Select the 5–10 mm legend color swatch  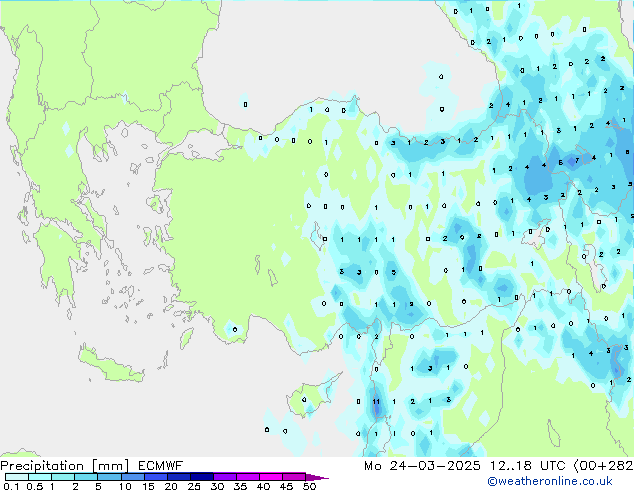(x=109, y=477)
